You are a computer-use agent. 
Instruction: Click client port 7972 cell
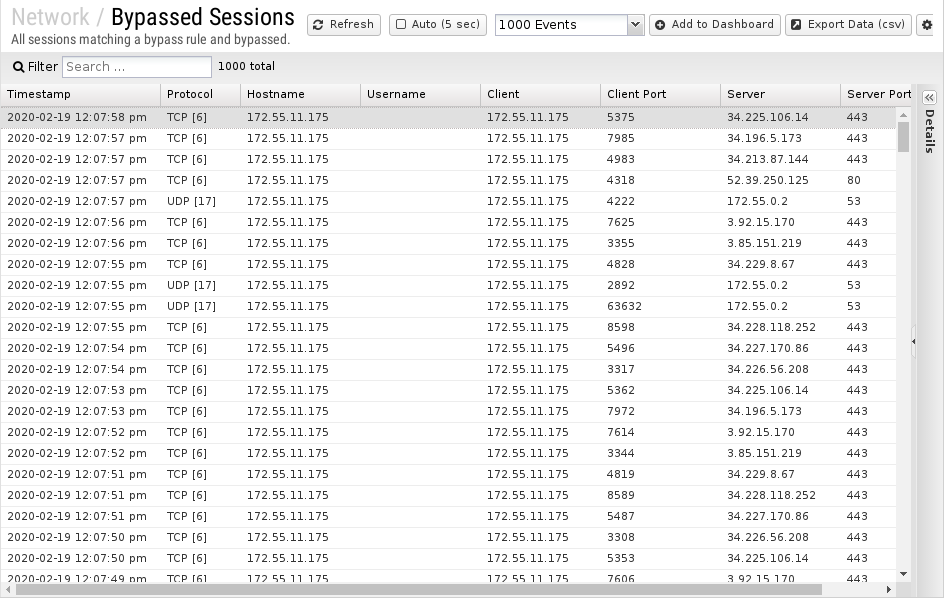pyautogui.click(x=660, y=412)
